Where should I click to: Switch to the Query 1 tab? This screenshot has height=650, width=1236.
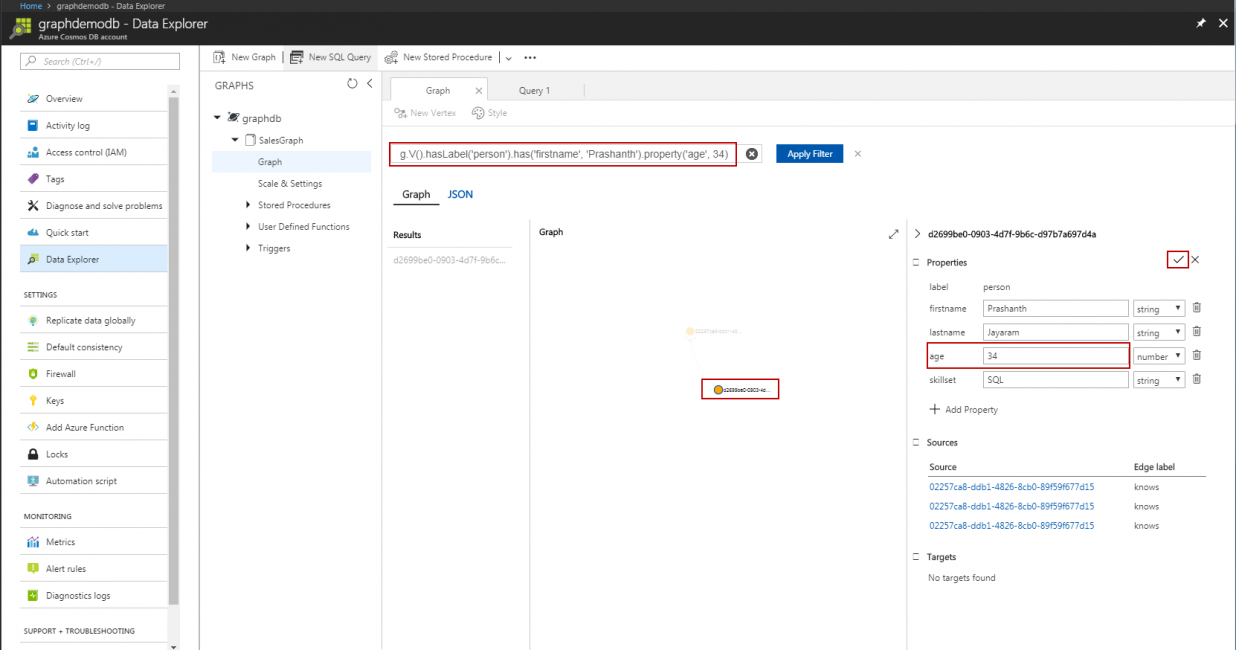point(534,90)
